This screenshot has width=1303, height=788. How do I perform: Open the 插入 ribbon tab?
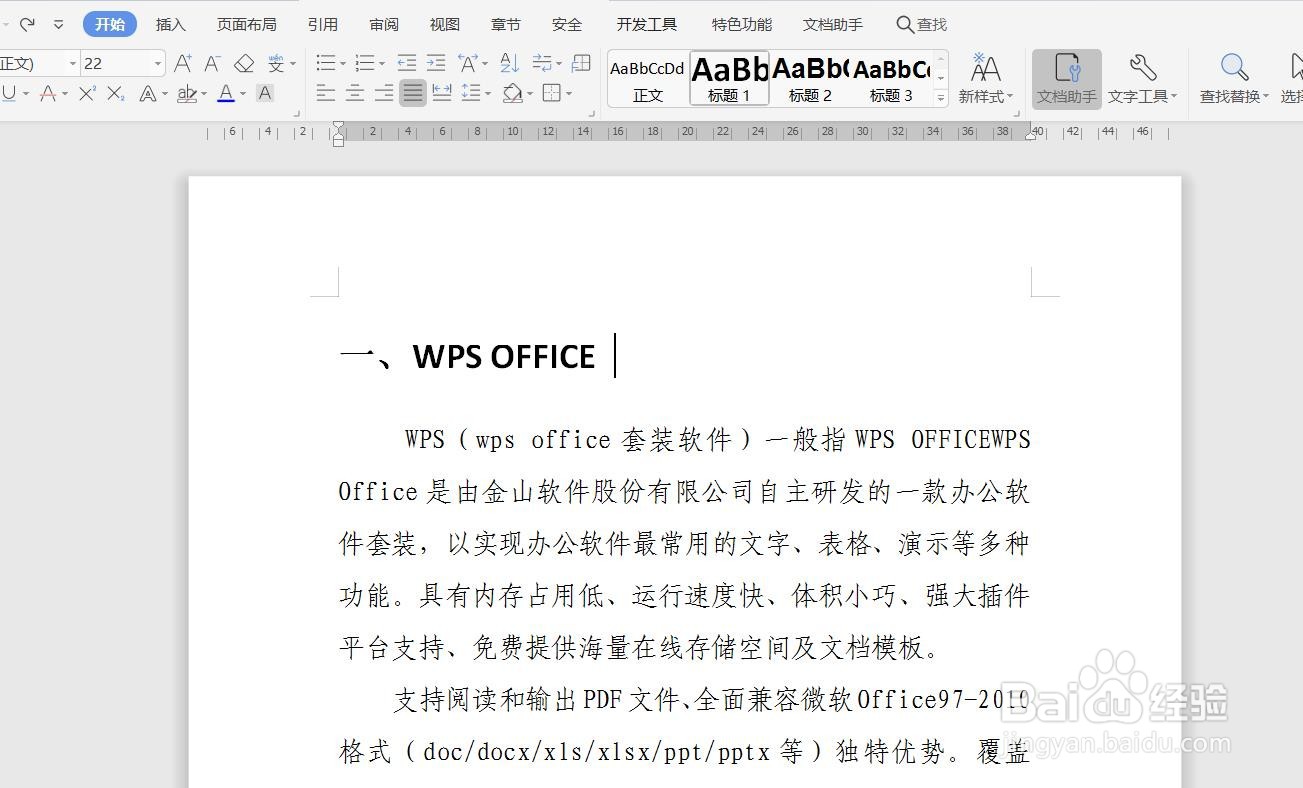pos(171,24)
